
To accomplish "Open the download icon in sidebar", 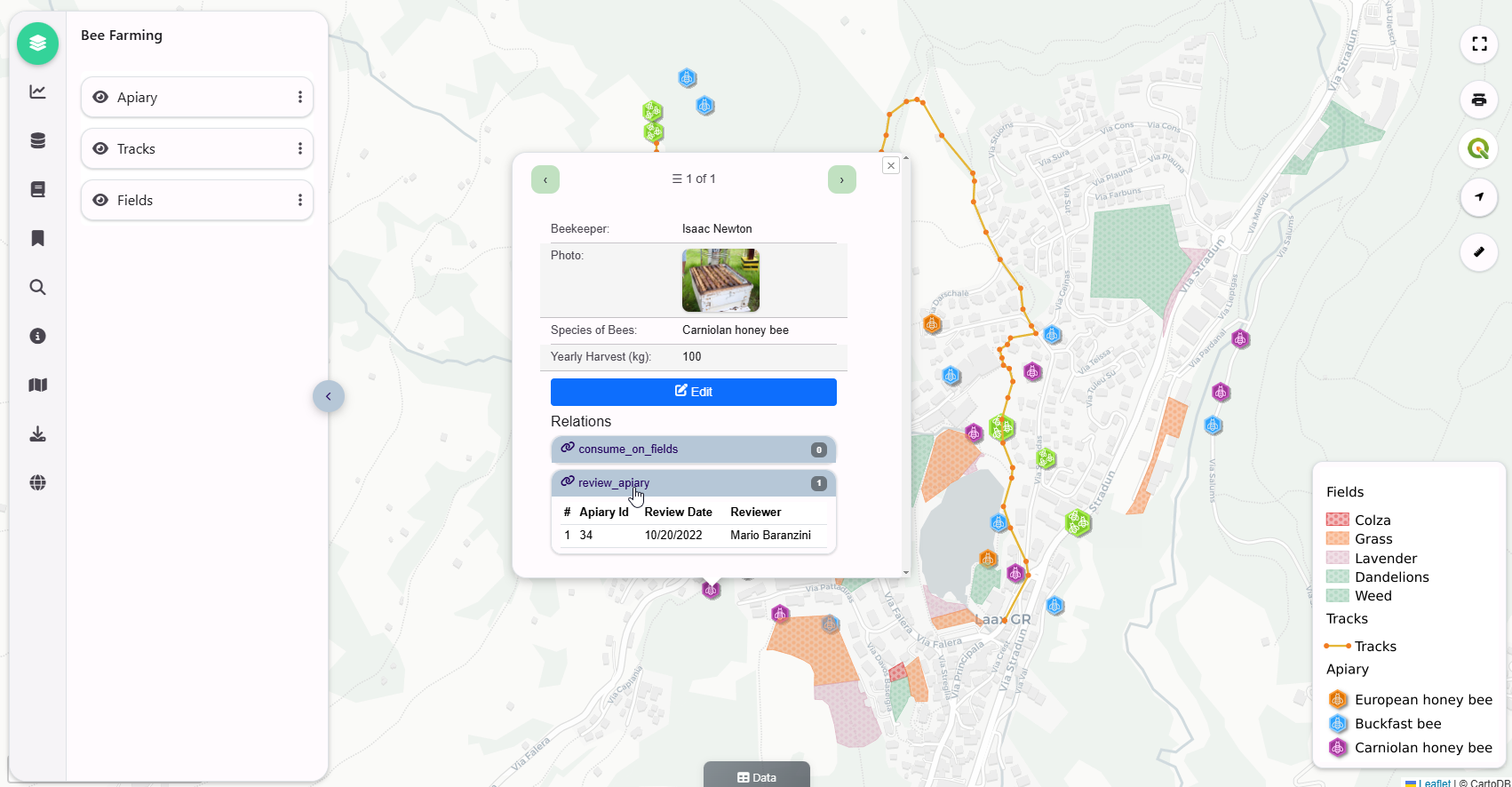I will [37, 433].
